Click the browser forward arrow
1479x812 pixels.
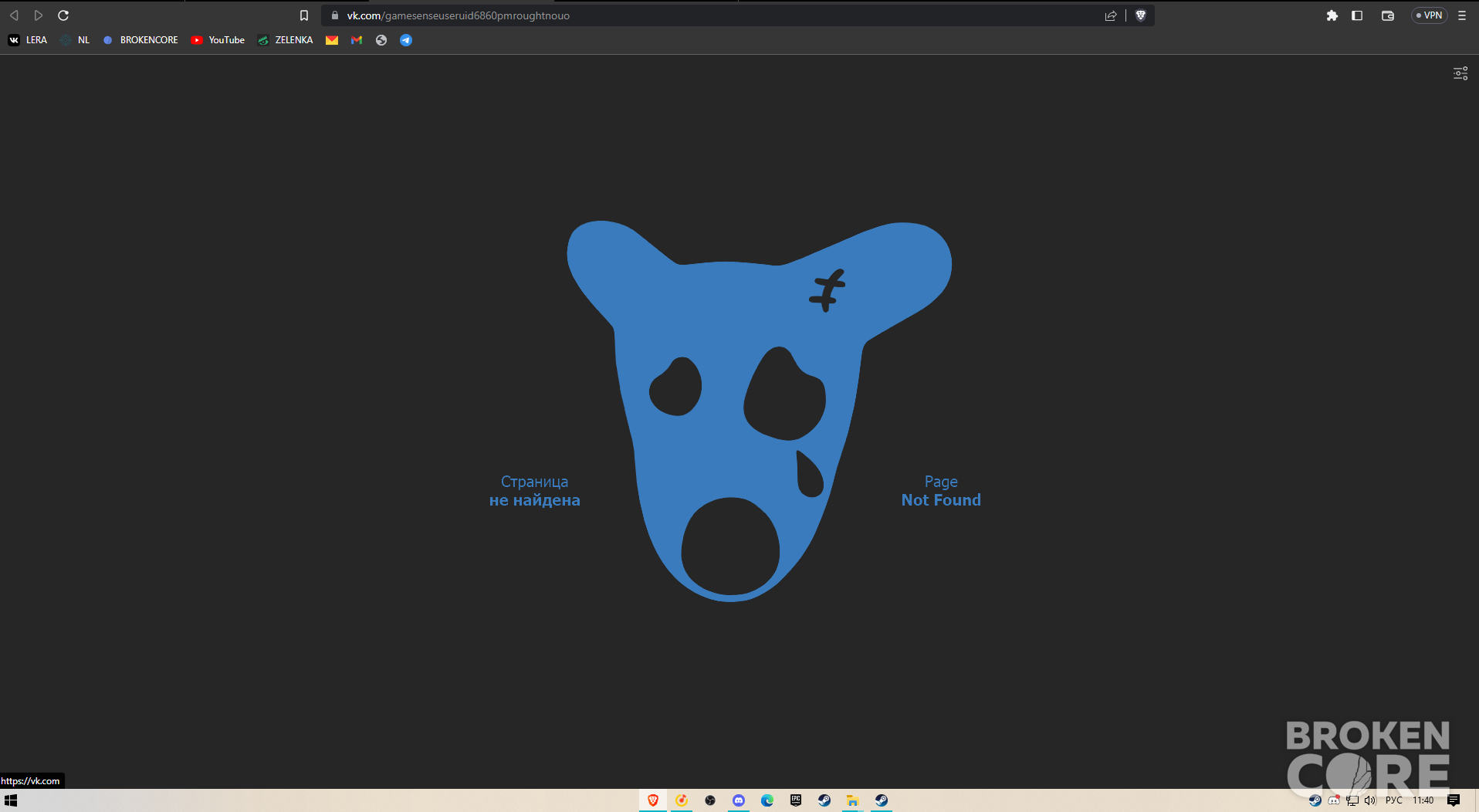pos(39,15)
